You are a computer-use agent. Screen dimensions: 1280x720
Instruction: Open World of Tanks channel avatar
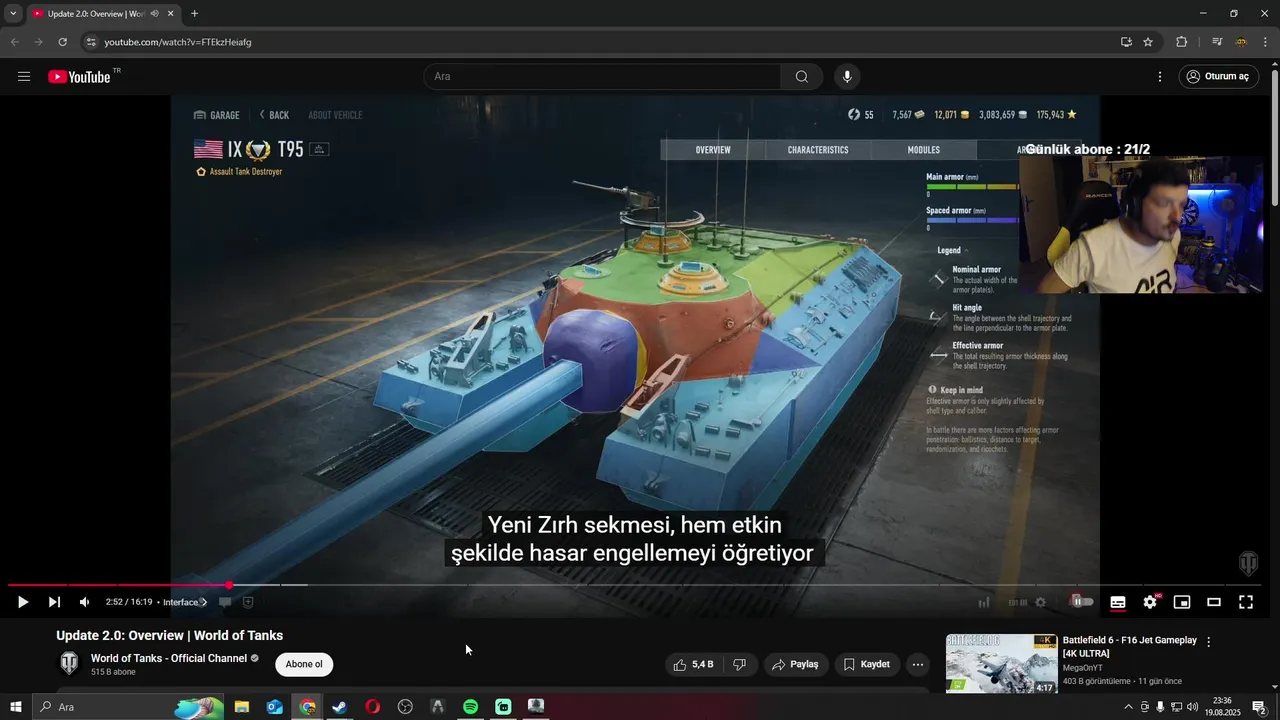point(69,664)
